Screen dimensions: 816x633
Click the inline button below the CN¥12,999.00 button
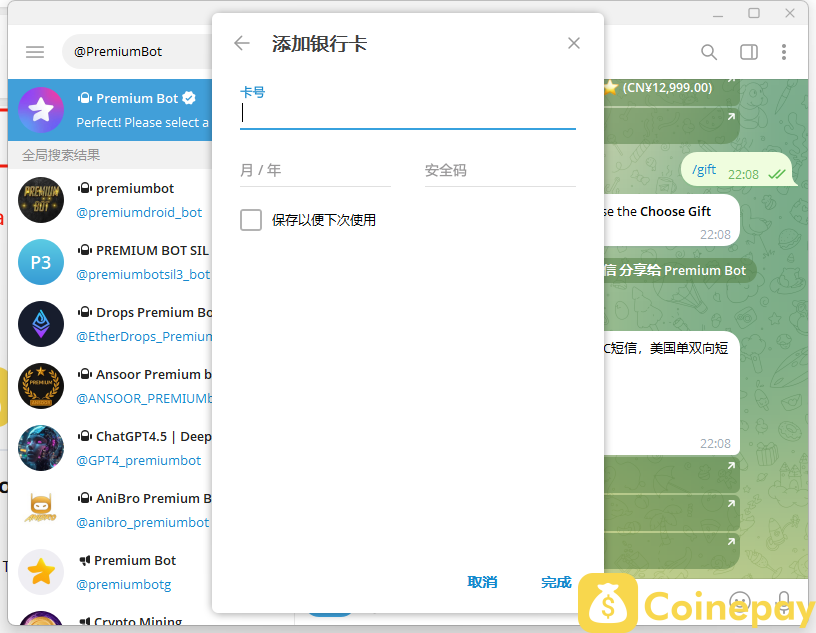click(x=671, y=125)
